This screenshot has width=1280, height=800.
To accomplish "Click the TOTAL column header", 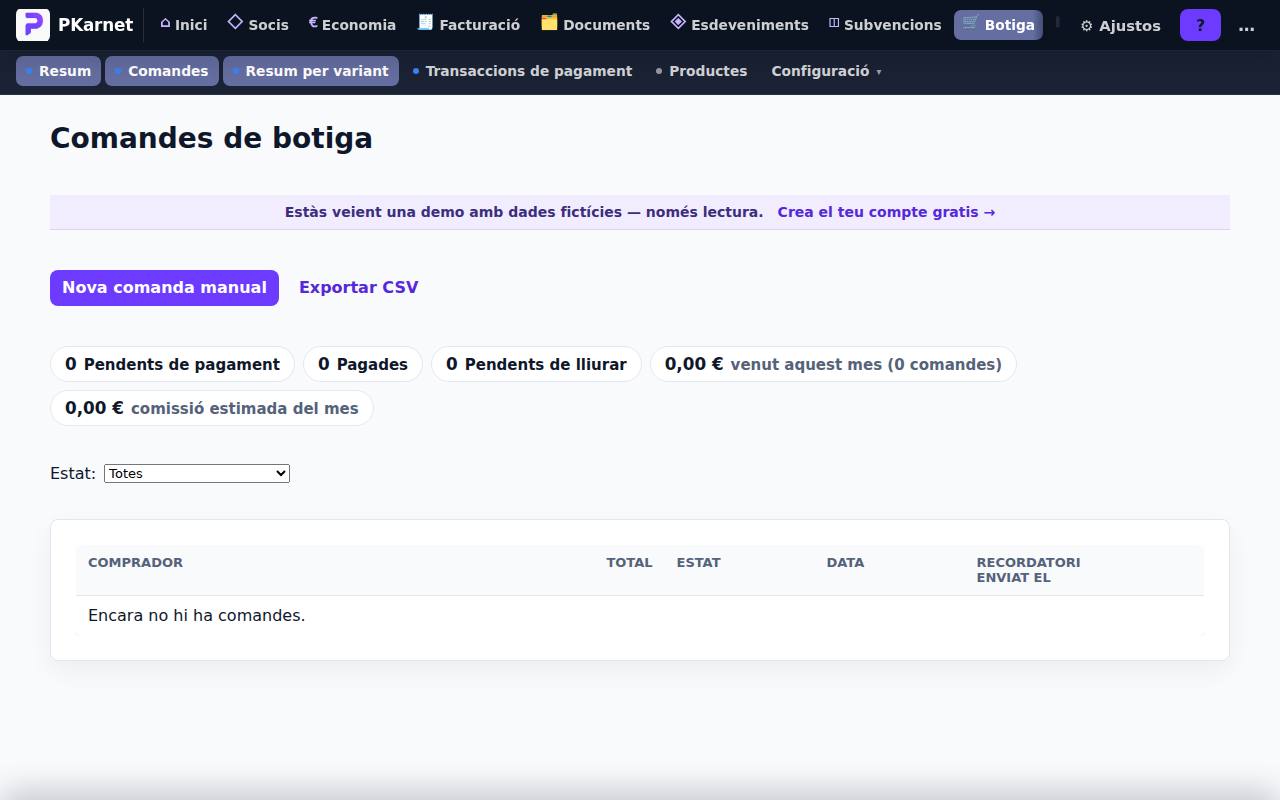I will click(629, 562).
